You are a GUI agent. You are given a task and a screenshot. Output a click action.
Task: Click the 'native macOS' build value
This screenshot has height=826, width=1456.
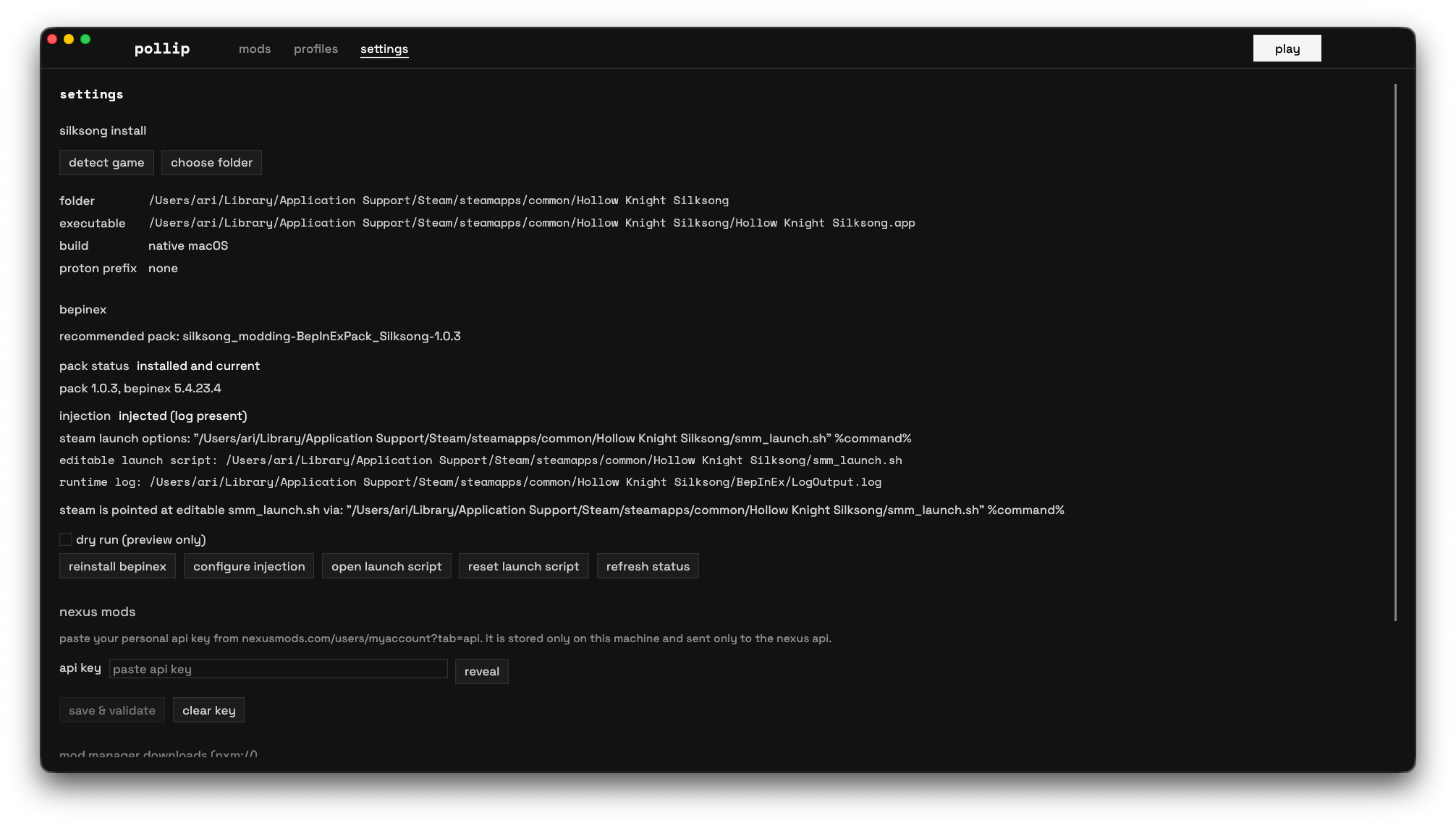188,245
